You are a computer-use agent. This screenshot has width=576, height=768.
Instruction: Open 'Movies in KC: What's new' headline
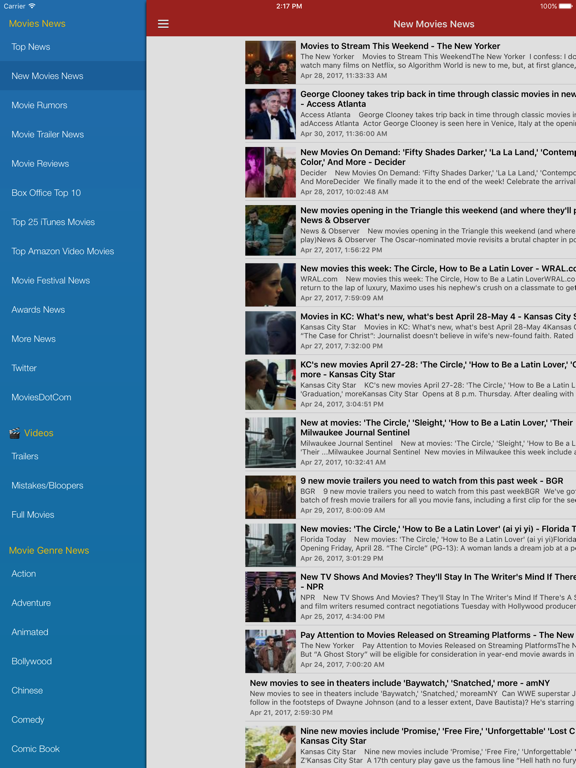point(438,316)
